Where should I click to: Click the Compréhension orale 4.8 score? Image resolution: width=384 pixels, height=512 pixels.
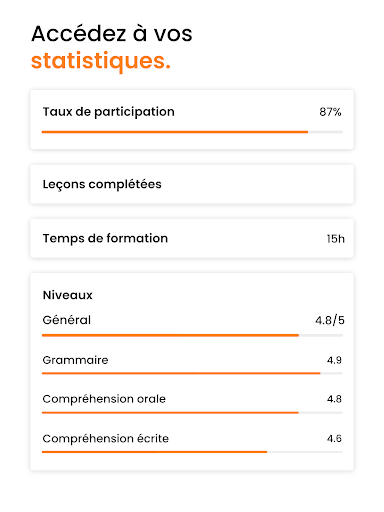coord(334,399)
